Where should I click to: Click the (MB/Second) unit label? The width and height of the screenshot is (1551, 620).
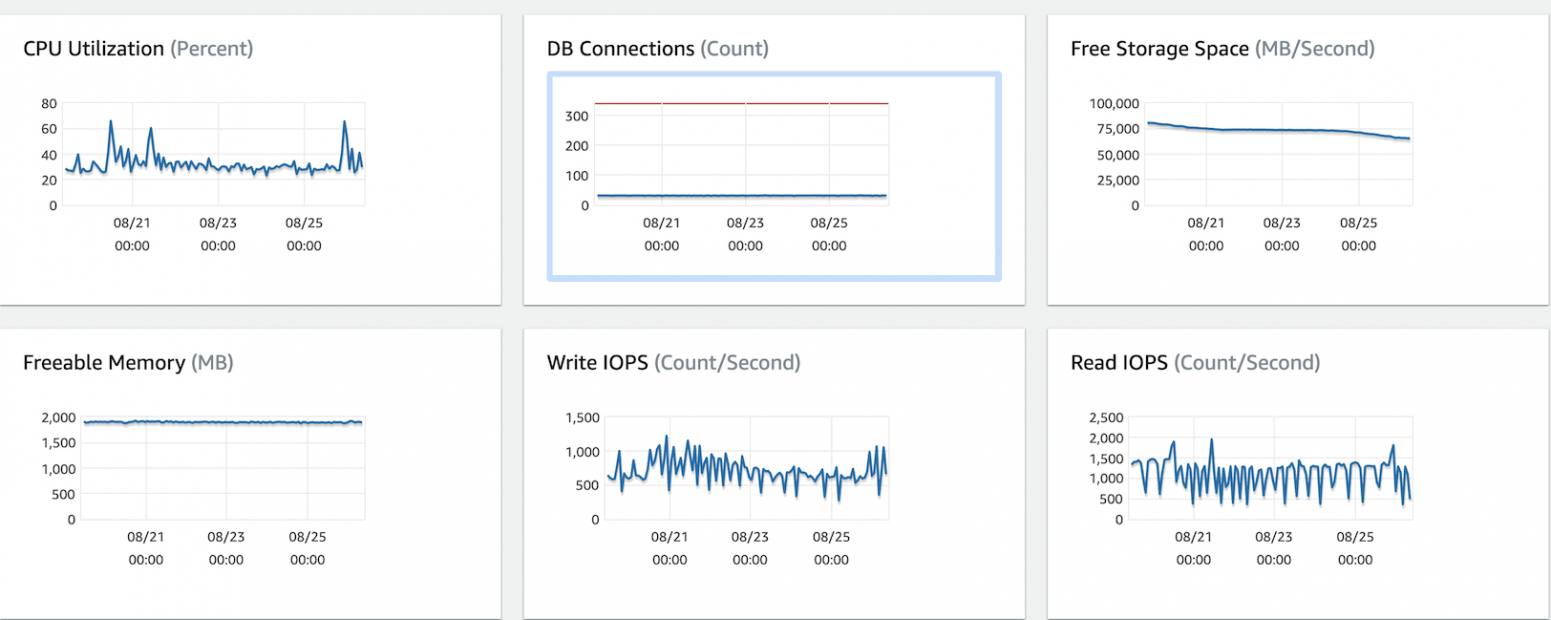click(1315, 48)
